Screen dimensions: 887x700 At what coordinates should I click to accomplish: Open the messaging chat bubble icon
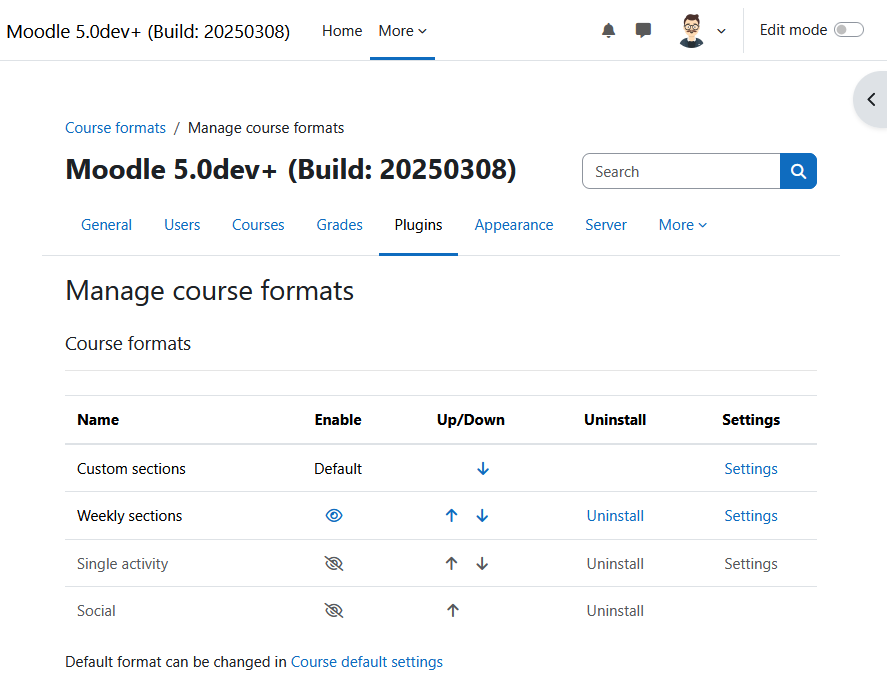643,30
